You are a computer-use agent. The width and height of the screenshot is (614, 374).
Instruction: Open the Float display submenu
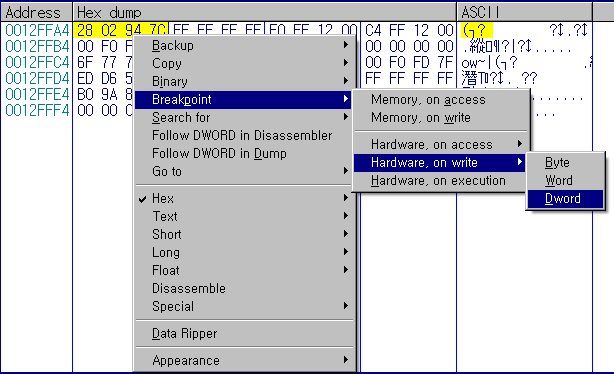pyautogui.click(x=245, y=271)
